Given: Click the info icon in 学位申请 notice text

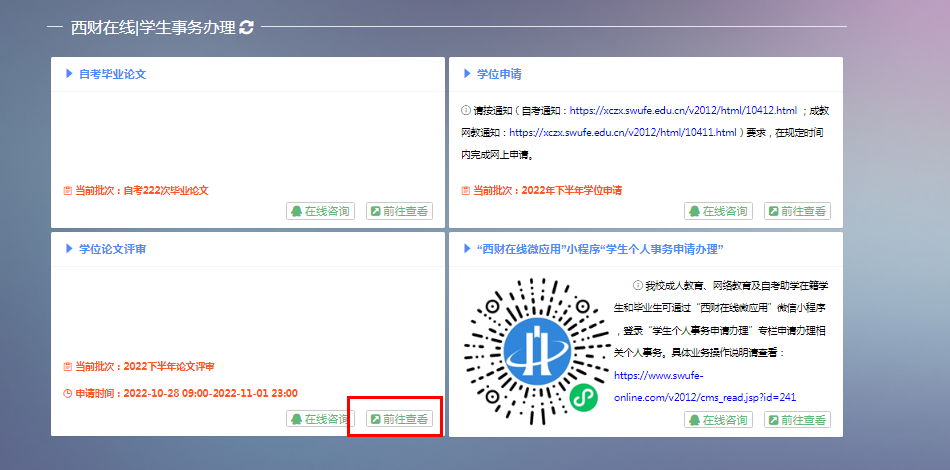Looking at the screenshot, I should pos(466,110).
